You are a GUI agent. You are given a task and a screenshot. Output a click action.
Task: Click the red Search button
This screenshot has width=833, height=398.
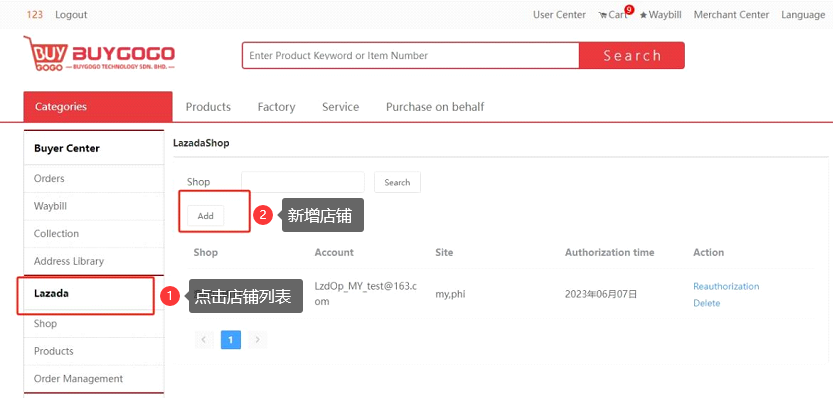tap(632, 55)
